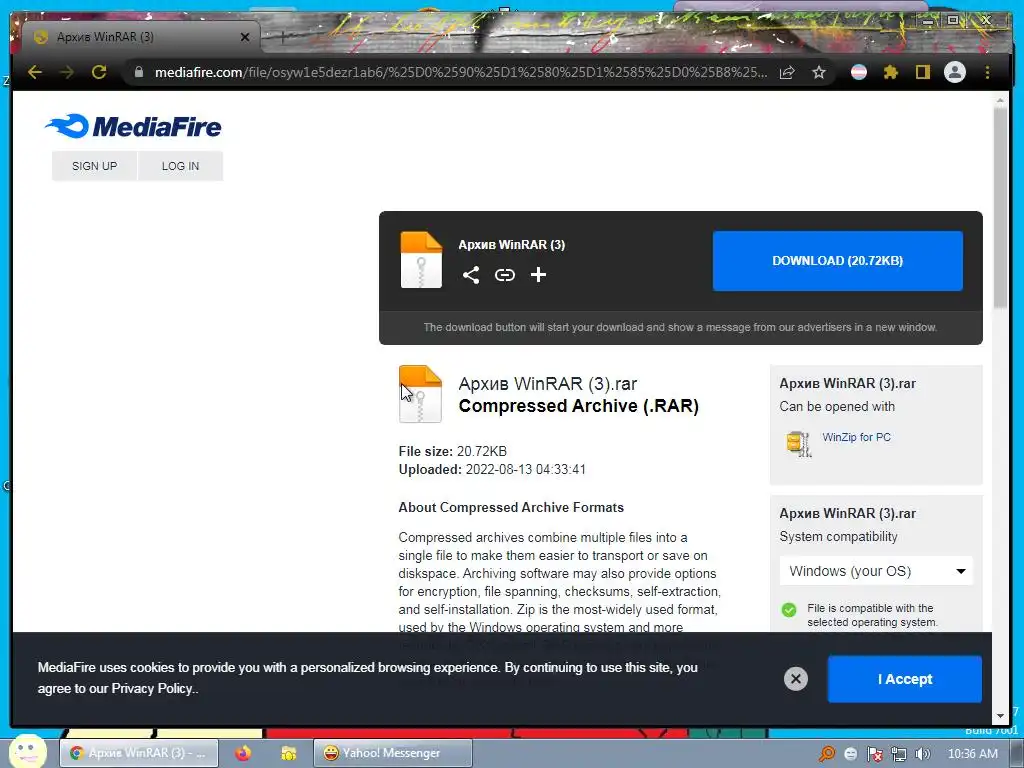Go back to the previous page

tap(35, 72)
